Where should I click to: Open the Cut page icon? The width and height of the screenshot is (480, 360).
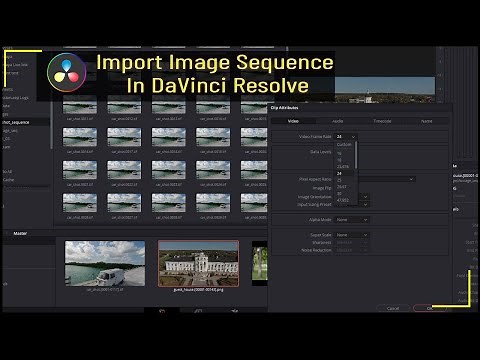(x=198, y=311)
